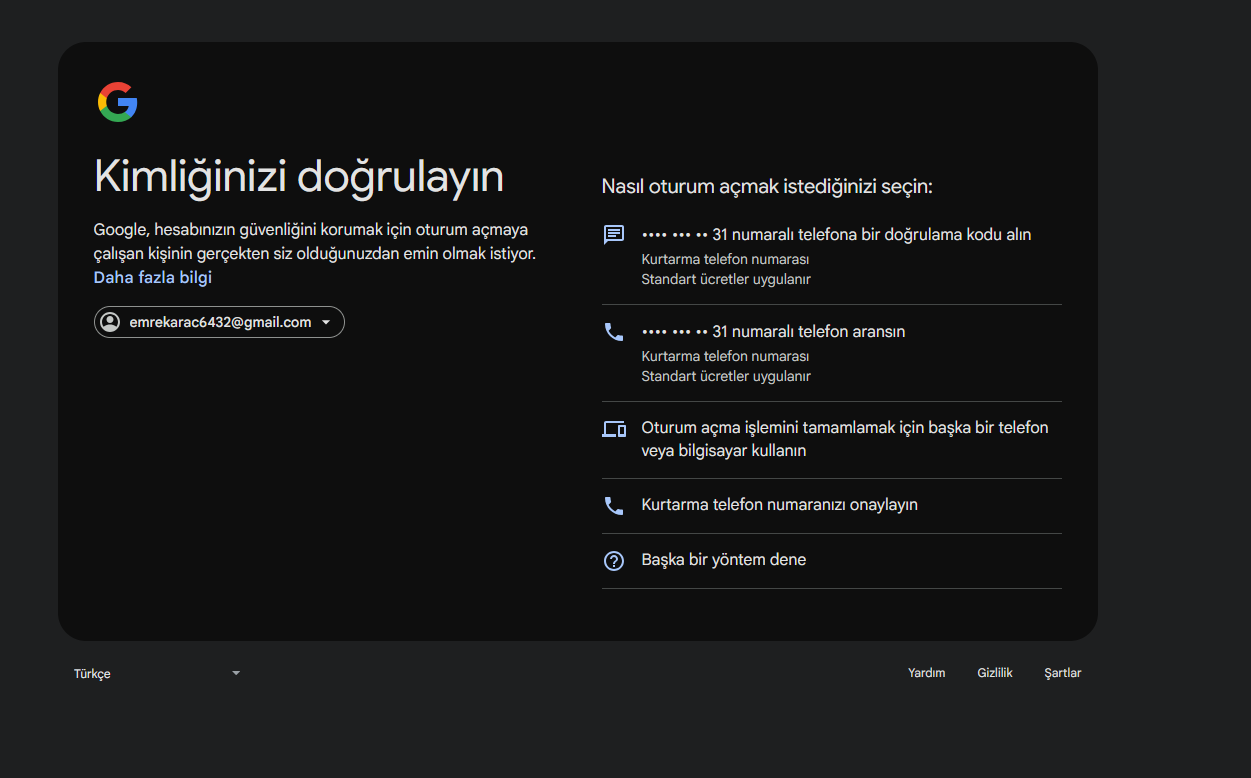This screenshot has width=1251, height=778.
Task: Click the emrekarac6432@gmail.com account text
Action: click(221, 322)
